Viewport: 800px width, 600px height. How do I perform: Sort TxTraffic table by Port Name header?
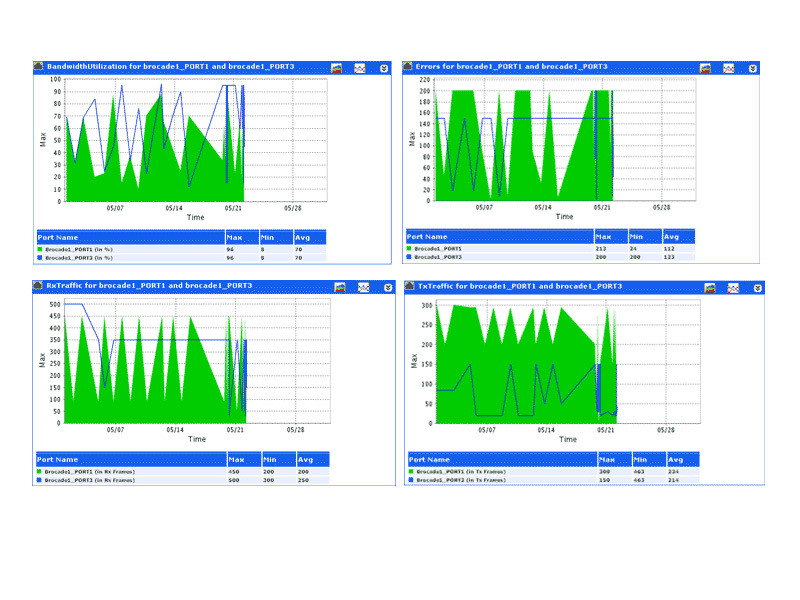(503, 459)
